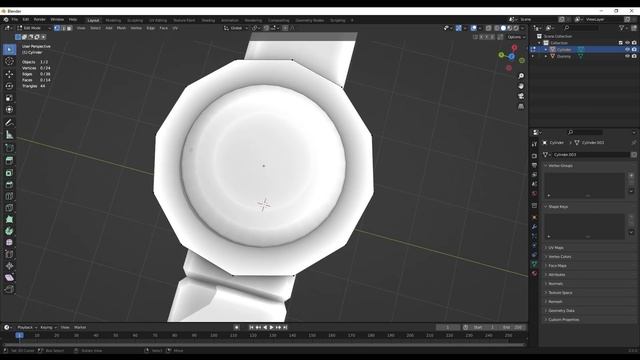Select the Cursor tool
Image resolution: width=640 pixels, height=360 pixels.
point(9,61)
